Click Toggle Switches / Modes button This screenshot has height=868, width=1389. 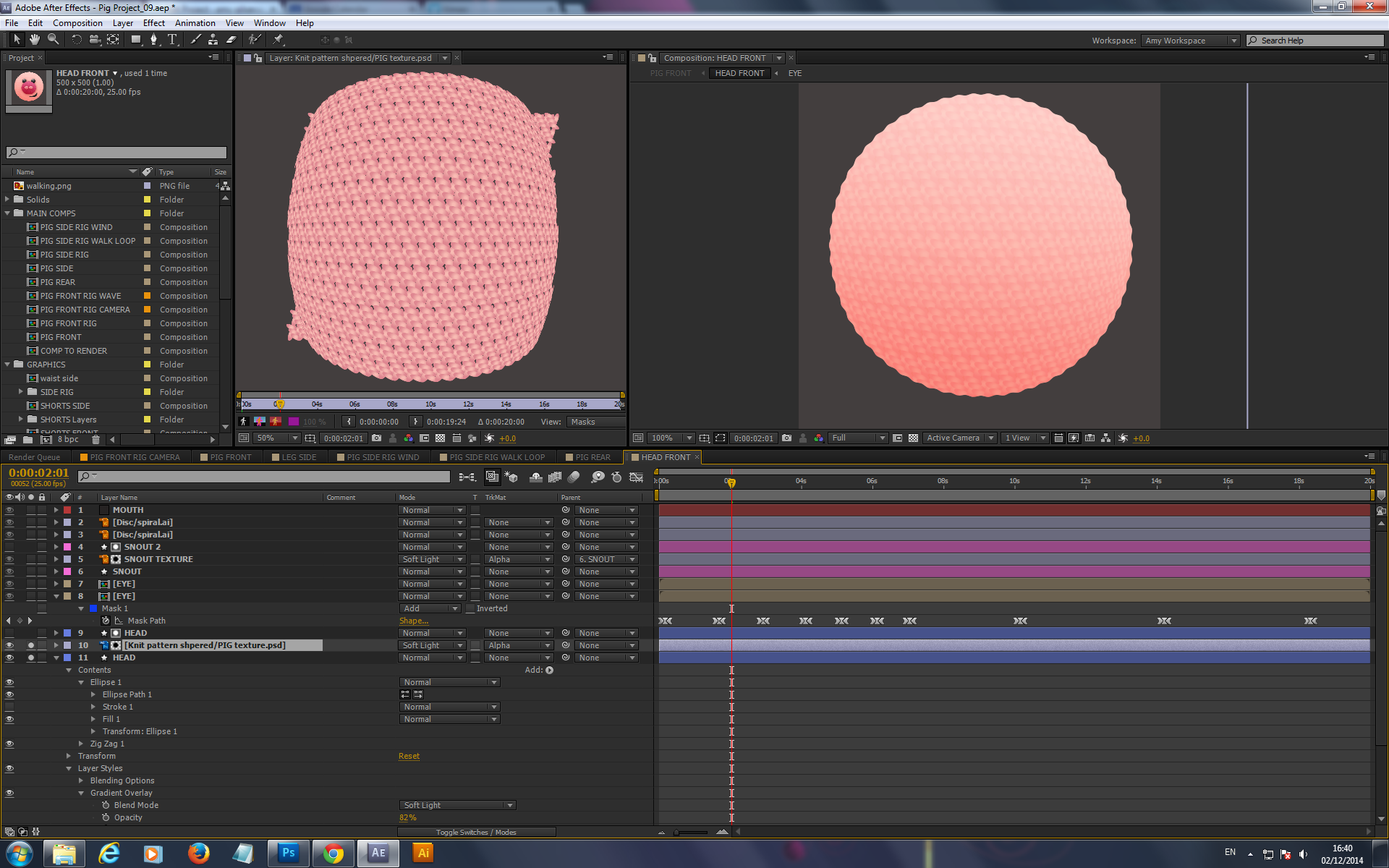pyautogui.click(x=476, y=832)
